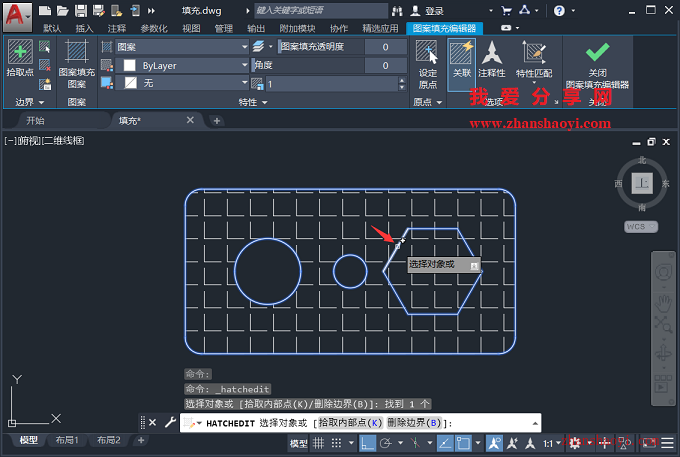The image size is (680, 457).
Task: Click the Select boundary objects icon
Action: point(45,46)
